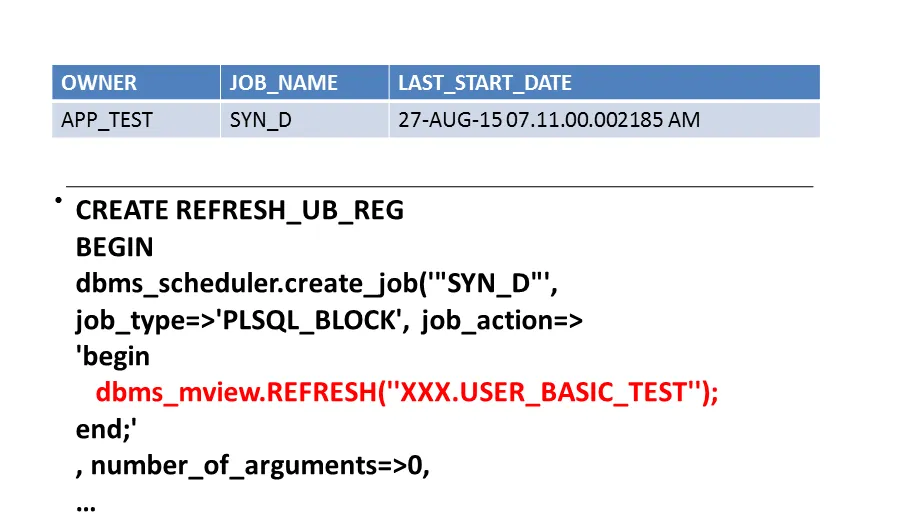Click the ellipsis at the bottom
This screenshot has height=525, width=909.
85,504
